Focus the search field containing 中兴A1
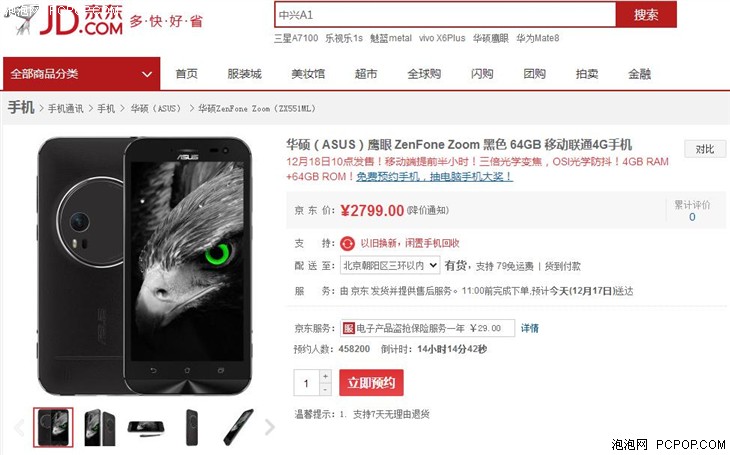730x455 pixels. coord(445,14)
